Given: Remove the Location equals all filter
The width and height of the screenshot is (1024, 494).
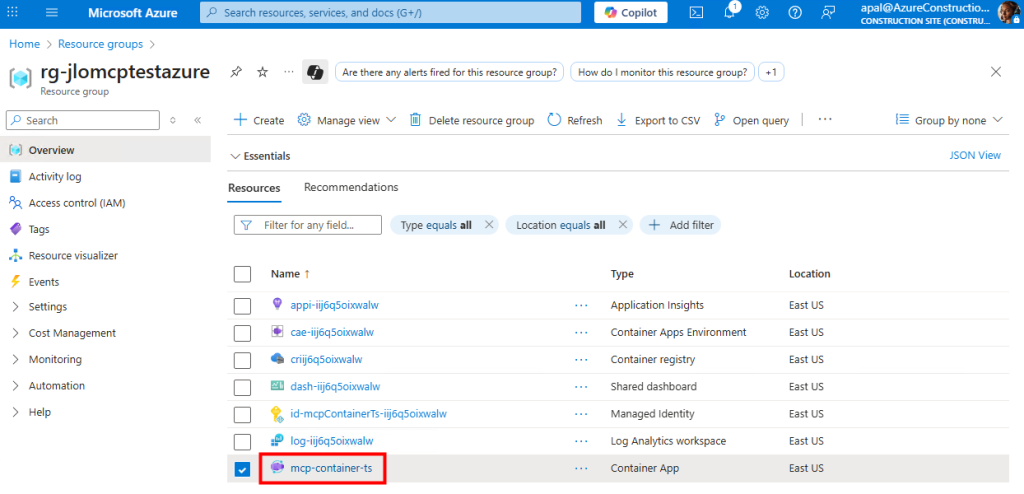Looking at the screenshot, I should 622,225.
